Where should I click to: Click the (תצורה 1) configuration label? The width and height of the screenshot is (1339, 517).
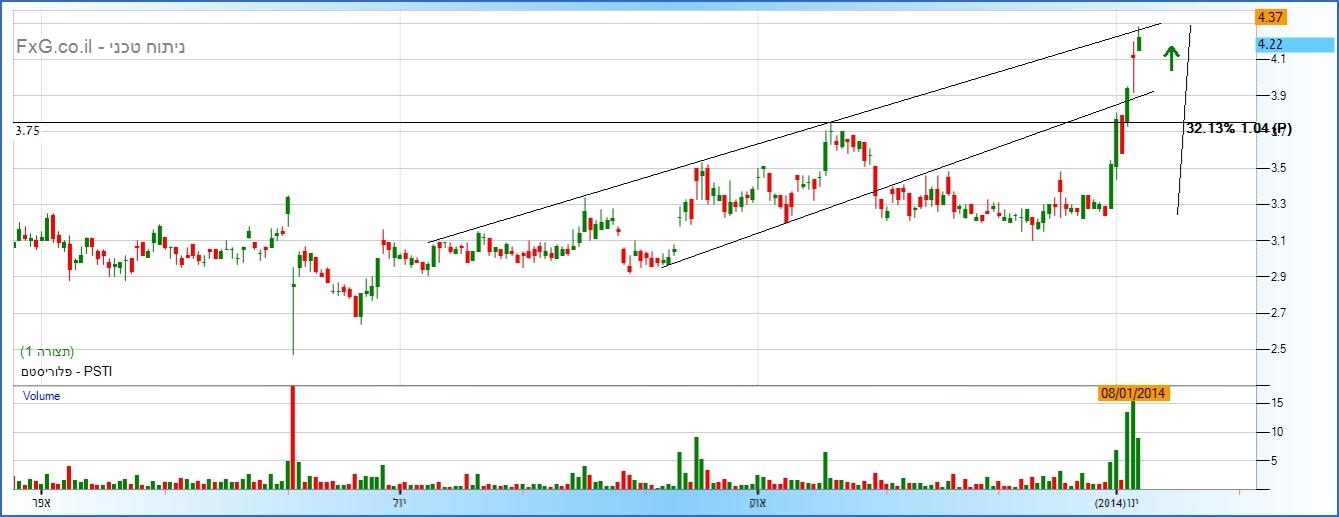coord(47,352)
